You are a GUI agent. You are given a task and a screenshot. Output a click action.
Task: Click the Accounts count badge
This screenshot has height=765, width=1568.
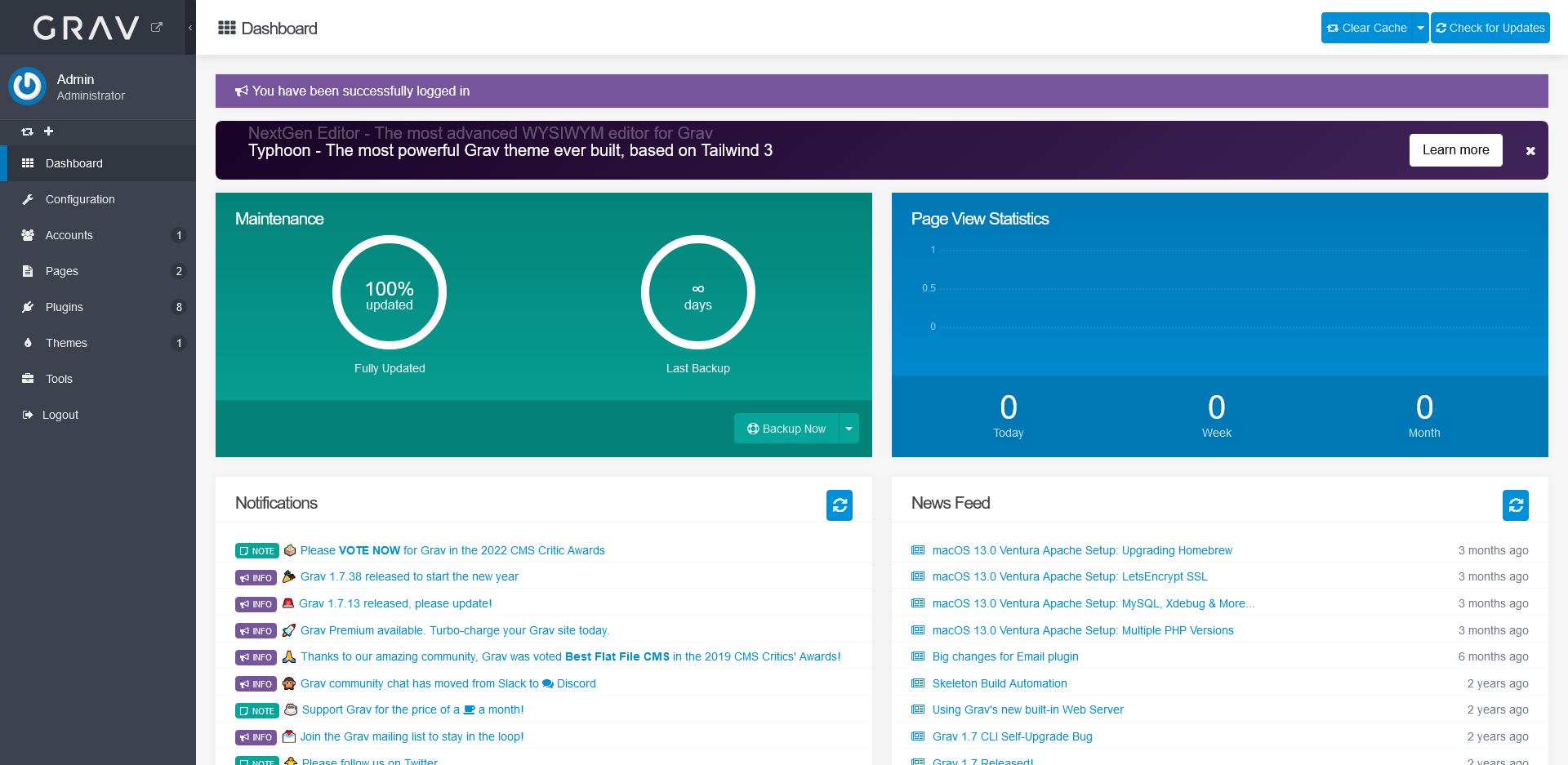click(x=179, y=235)
